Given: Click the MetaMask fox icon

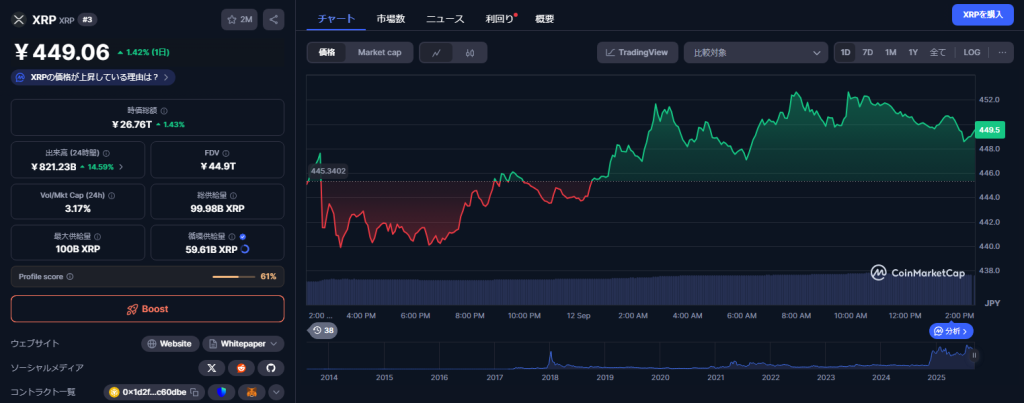Looking at the screenshot, I should [251, 392].
